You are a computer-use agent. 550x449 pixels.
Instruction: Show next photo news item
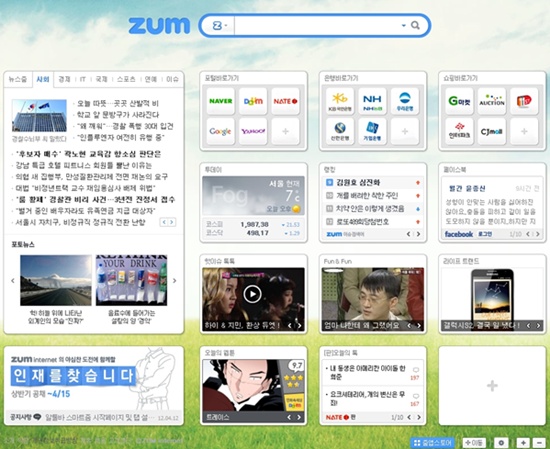point(175,281)
